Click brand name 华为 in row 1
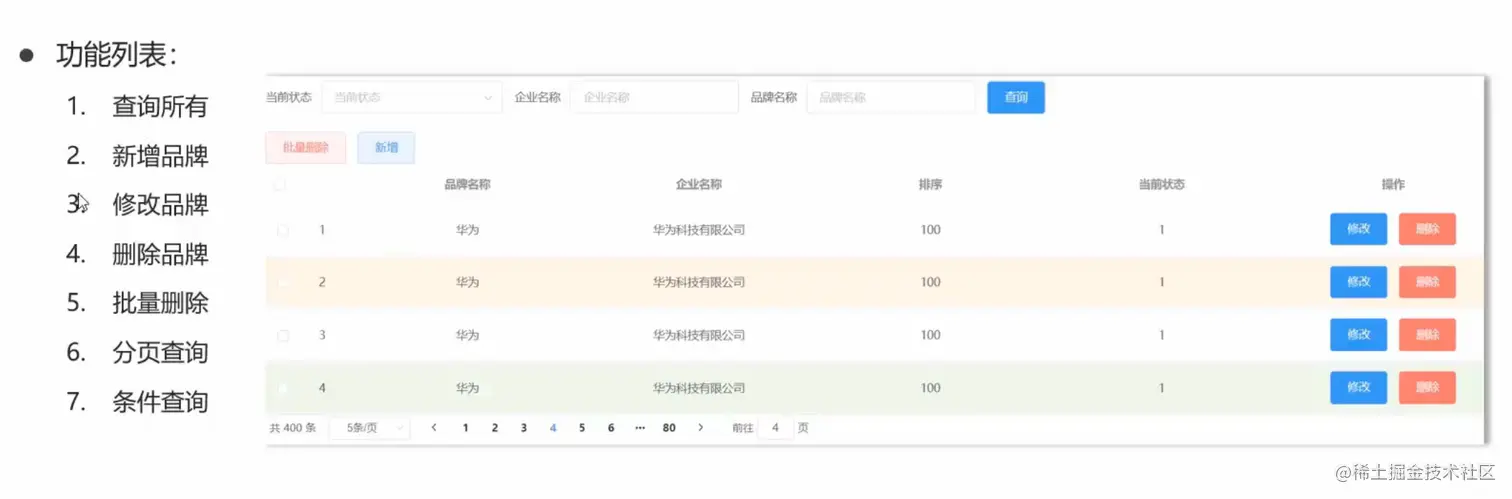The height and width of the screenshot is (499, 1512). coord(467,230)
